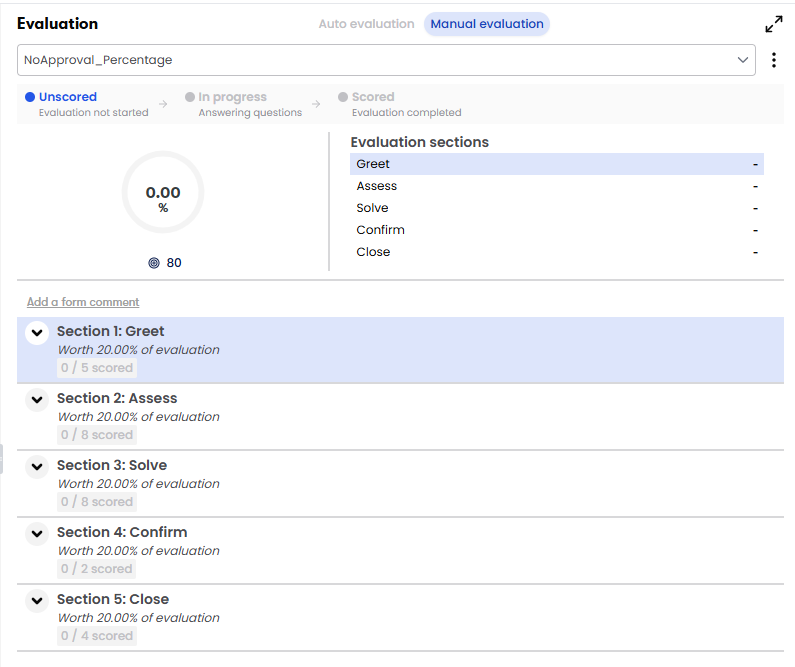Expand Section 3: Solve chevron

click(37, 467)
